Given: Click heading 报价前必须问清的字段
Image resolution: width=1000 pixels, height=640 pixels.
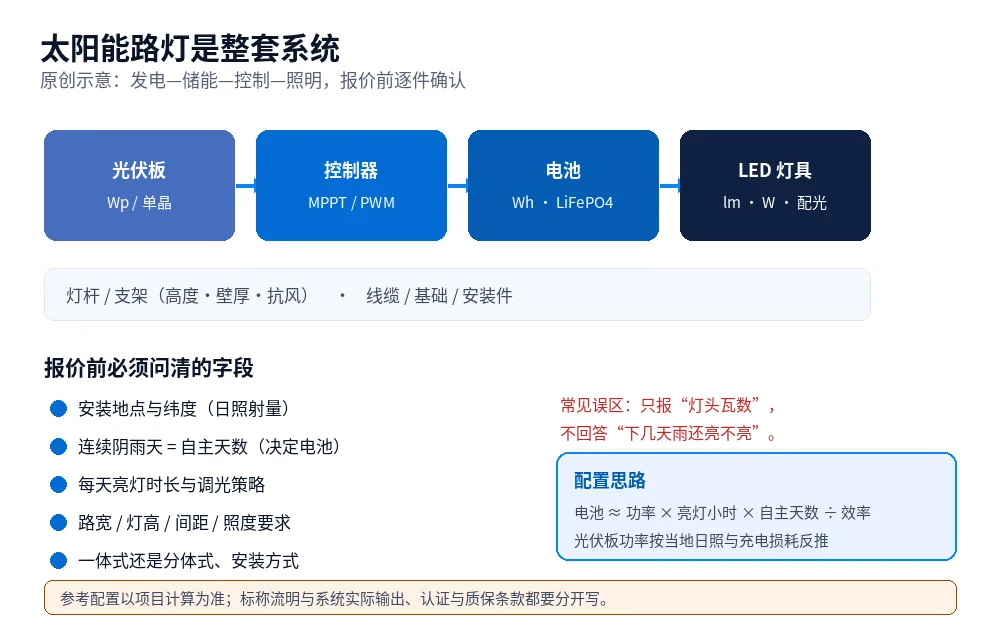Looking at the screenshot, I should pyautogui.click(x=149, y=368).
